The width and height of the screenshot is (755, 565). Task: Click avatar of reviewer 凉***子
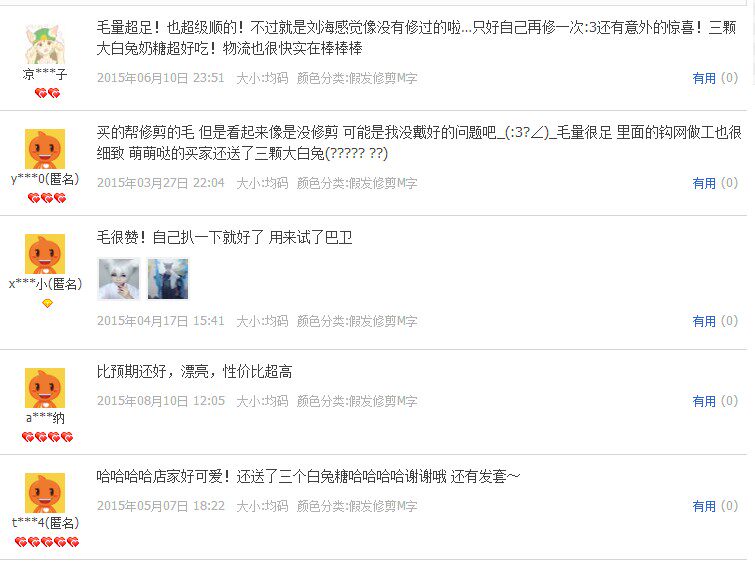[x=45, y=44]
